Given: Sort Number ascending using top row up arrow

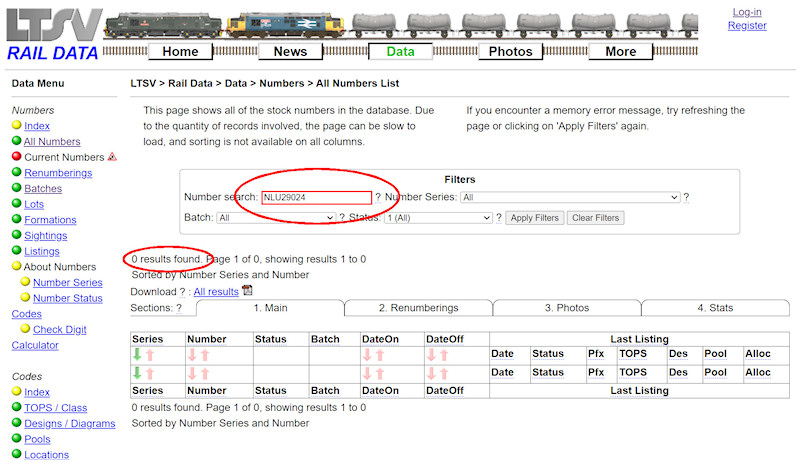Looking at the screenshot, I should pos(205,355).
